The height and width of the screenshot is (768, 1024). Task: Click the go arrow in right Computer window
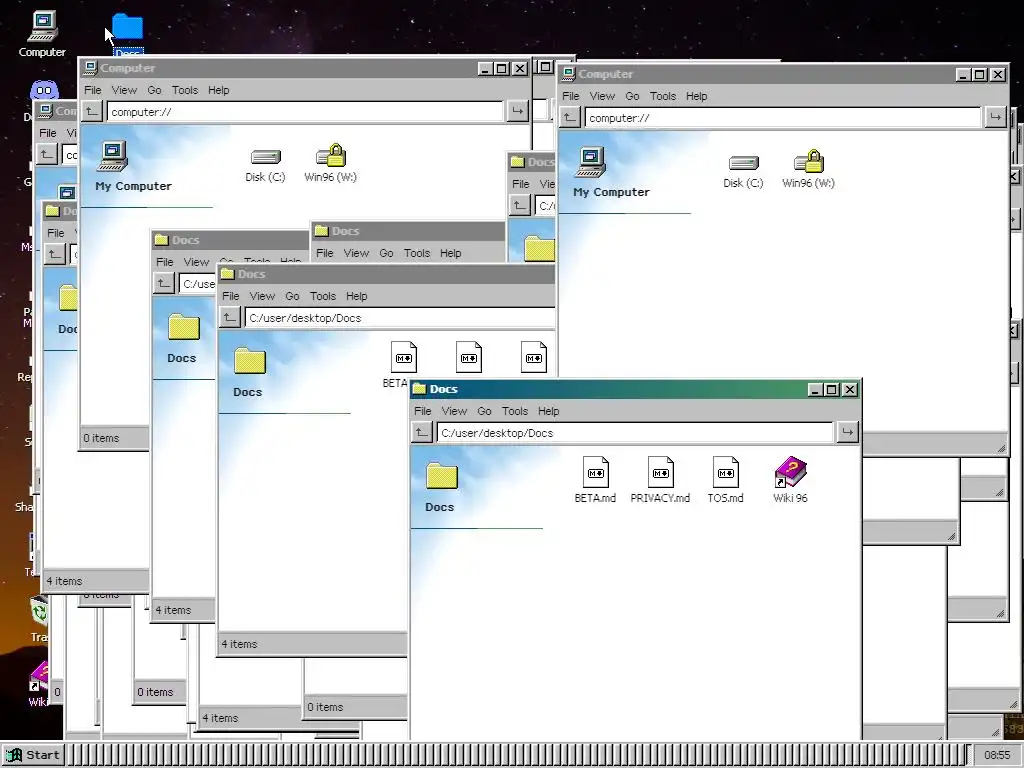tap(995, 118)
